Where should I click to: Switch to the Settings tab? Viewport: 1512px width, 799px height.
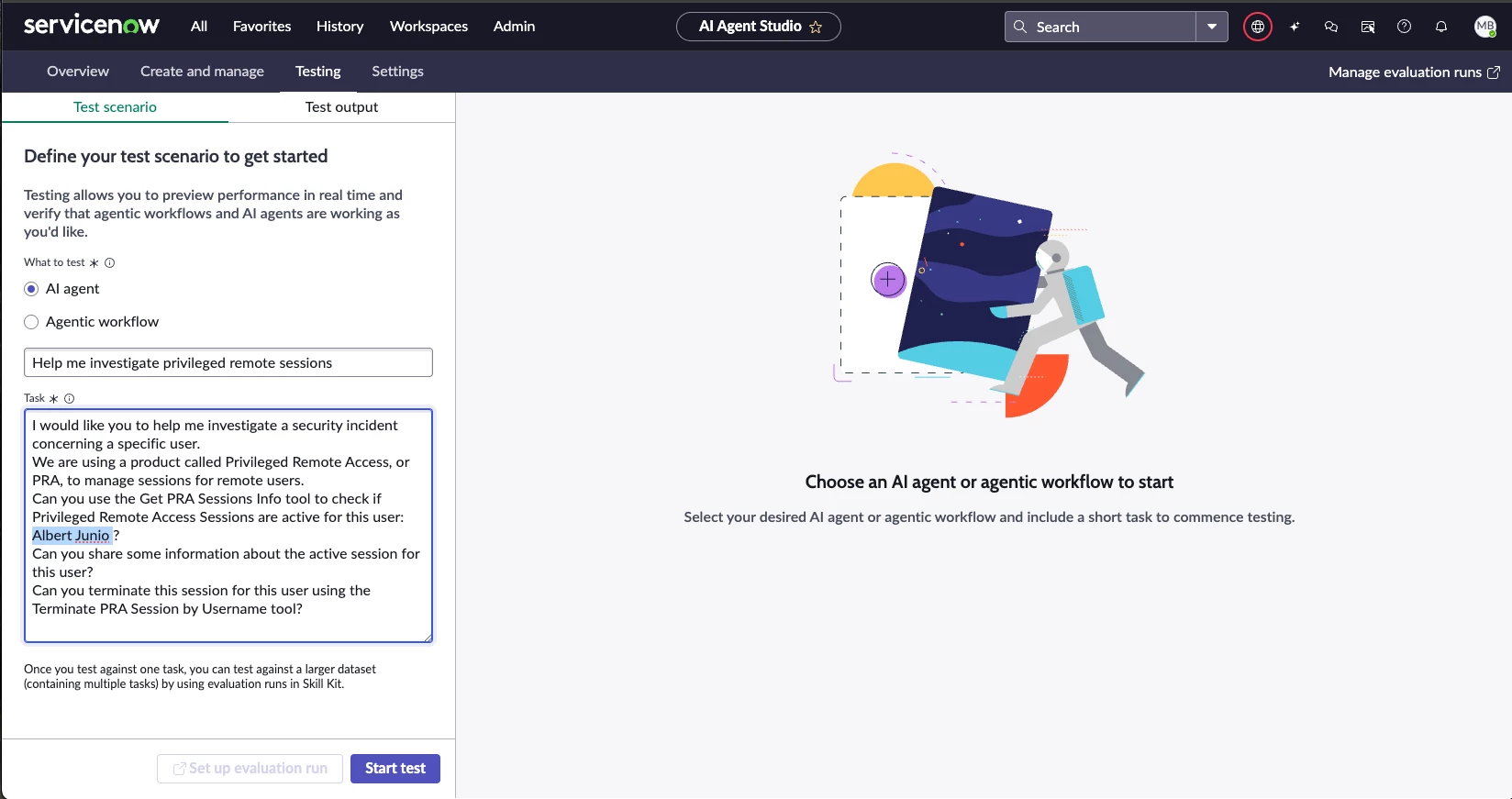397,72
